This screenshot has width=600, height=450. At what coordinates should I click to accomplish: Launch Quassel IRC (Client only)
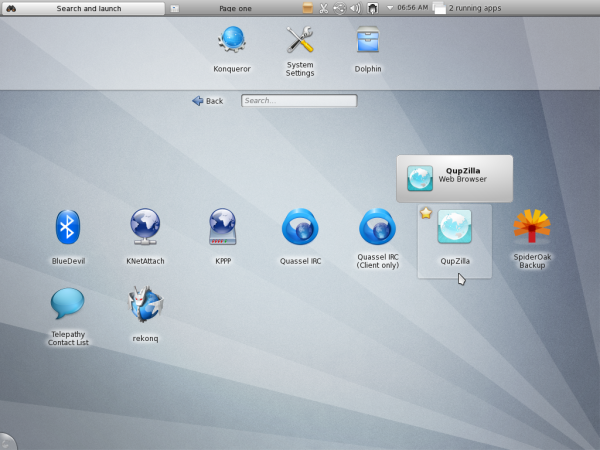378,239
